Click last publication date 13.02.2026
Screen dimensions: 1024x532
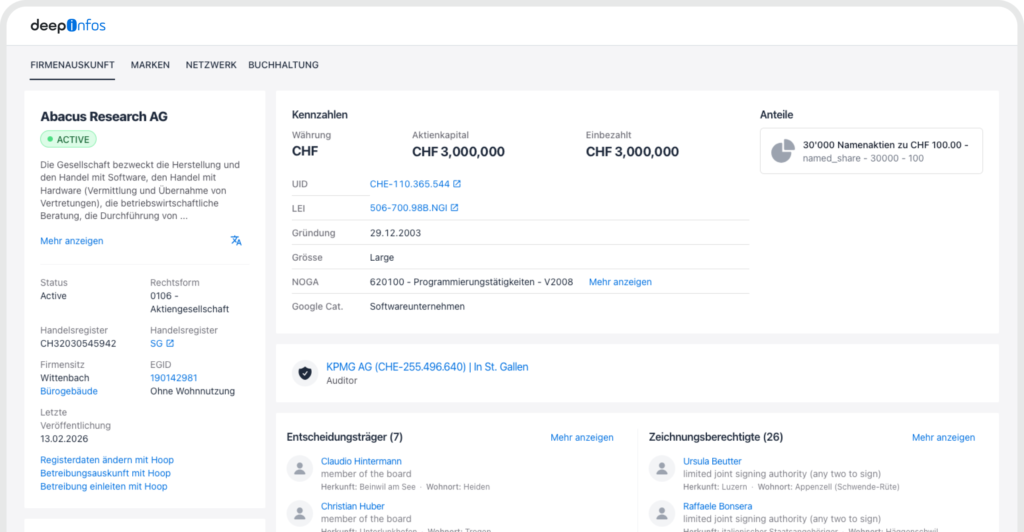(64, 439)
